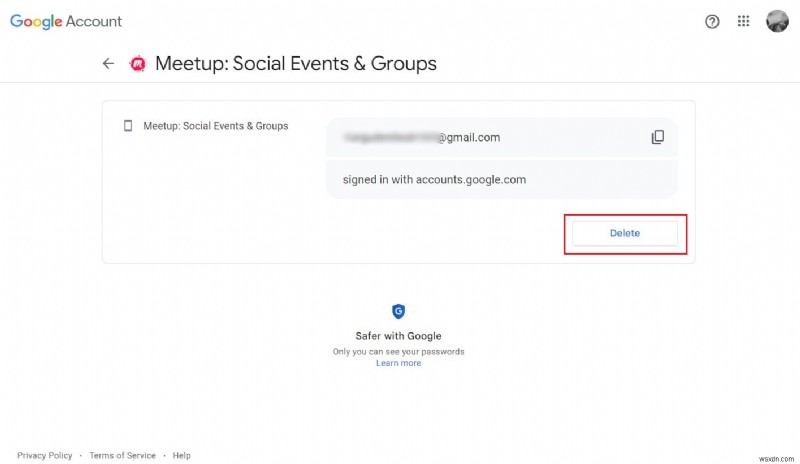Click the blurred gmail.com address field
The height and width of the screenshot is (464, 800).
tap(502, 137)
